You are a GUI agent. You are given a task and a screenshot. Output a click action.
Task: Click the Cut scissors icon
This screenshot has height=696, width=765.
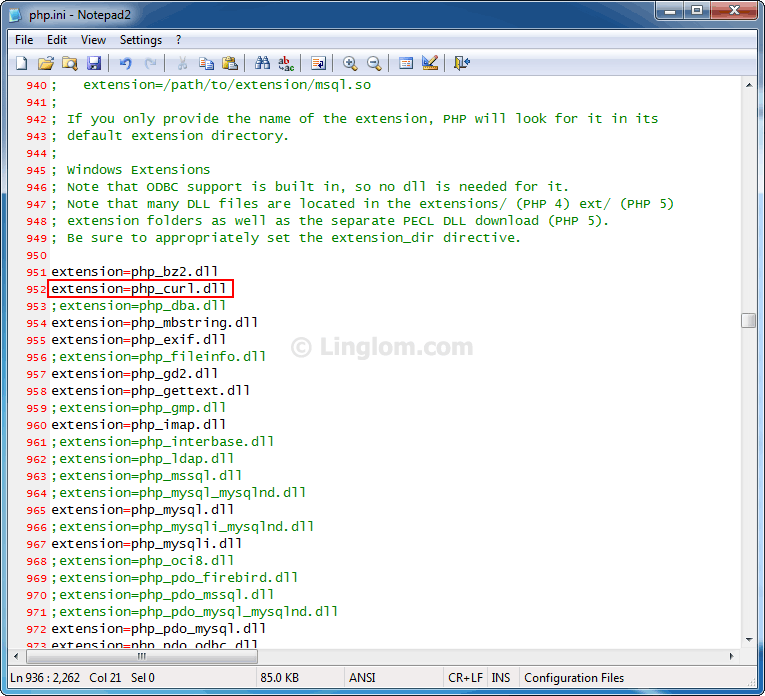click(182, 63)
